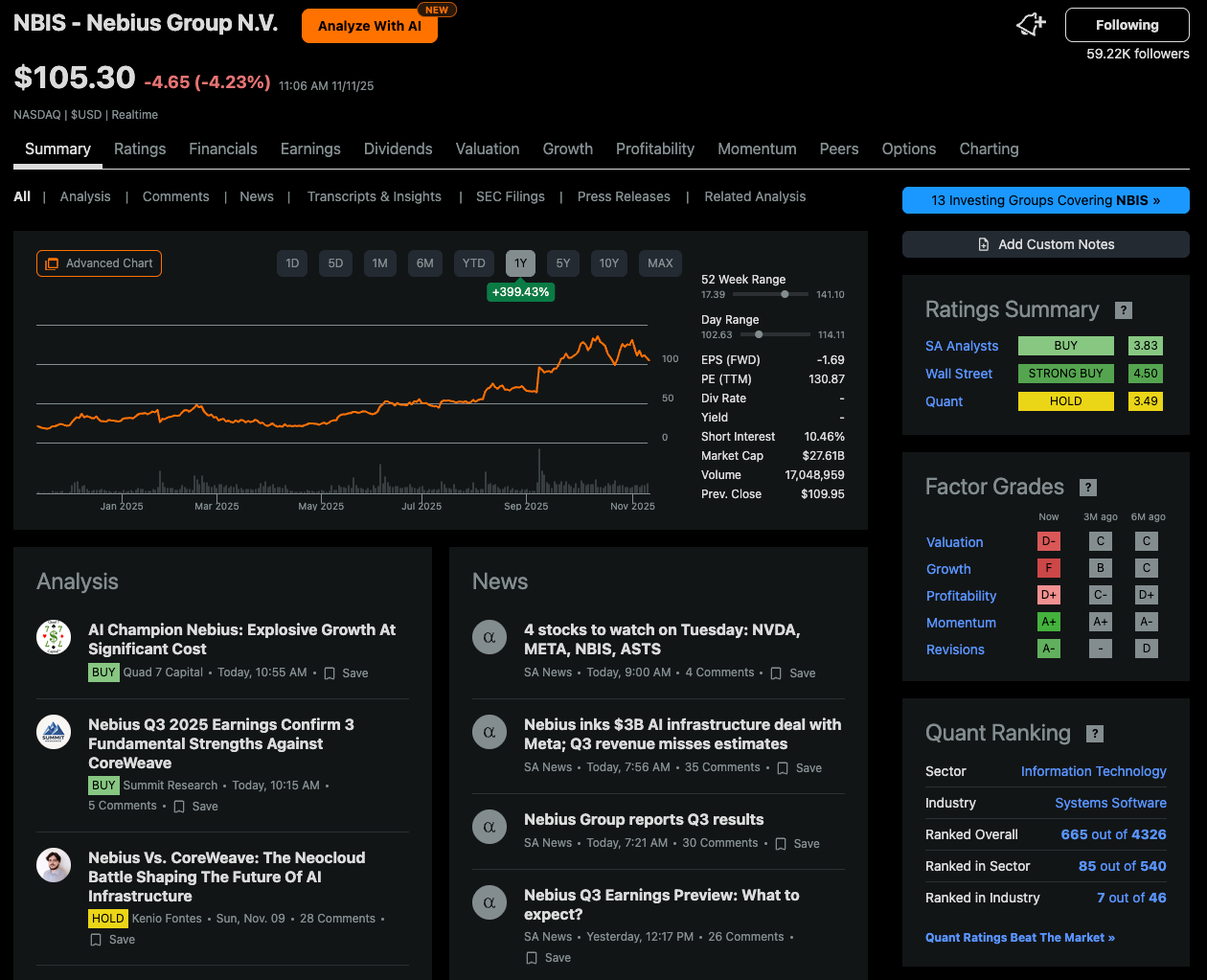1207x980 pixels.
Task: Save the Q3 2025 Earnings Confirm article
Action: coord(195,807)
